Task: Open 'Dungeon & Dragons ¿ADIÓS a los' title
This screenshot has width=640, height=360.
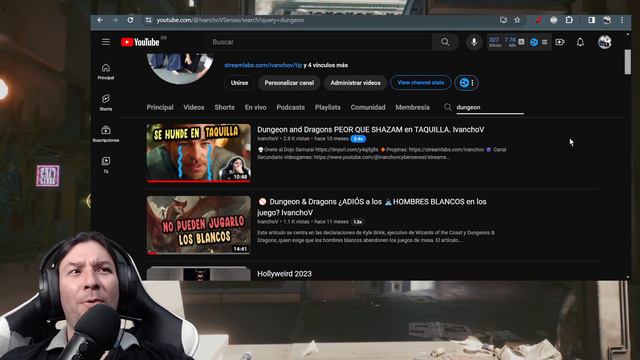Action: tap(372, 207)
